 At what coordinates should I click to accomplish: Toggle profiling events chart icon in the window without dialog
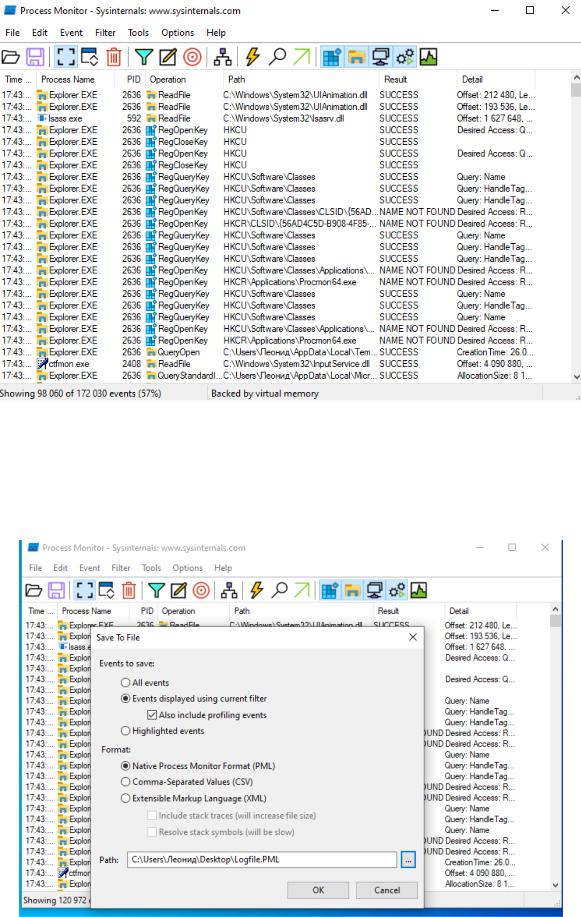428,57
